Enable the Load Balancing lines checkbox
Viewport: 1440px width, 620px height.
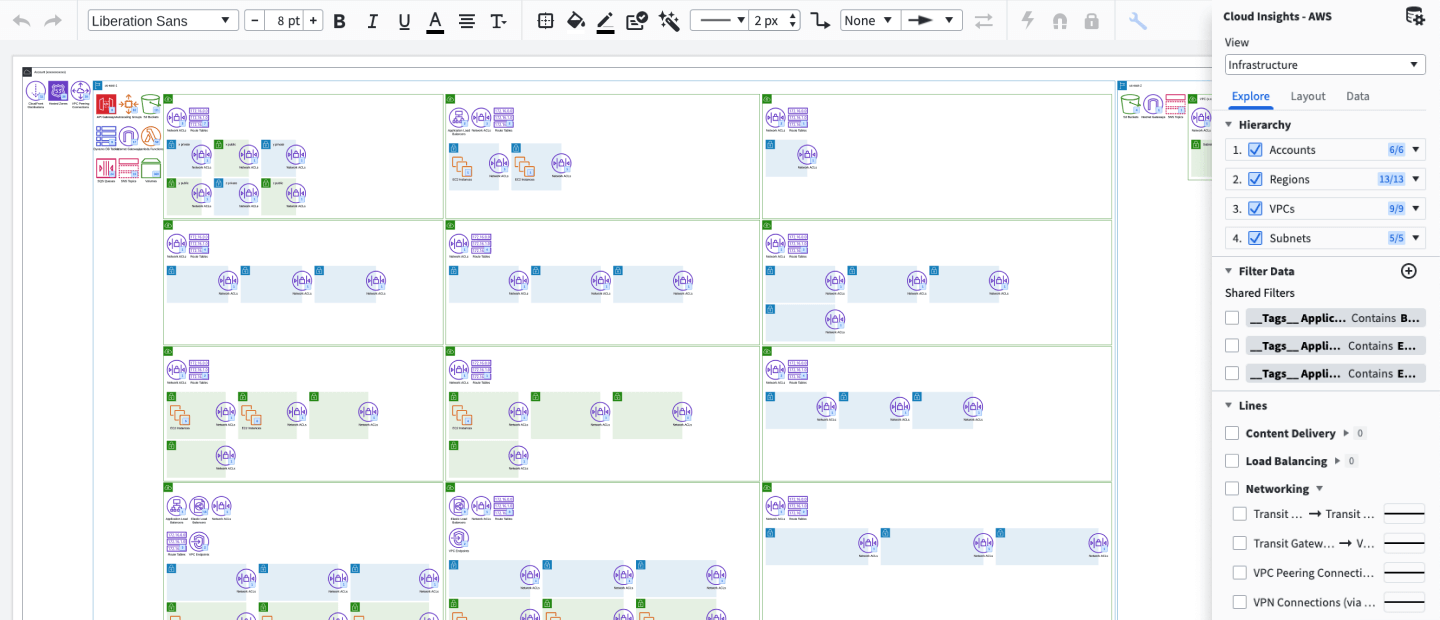[x=1232, y=461]
